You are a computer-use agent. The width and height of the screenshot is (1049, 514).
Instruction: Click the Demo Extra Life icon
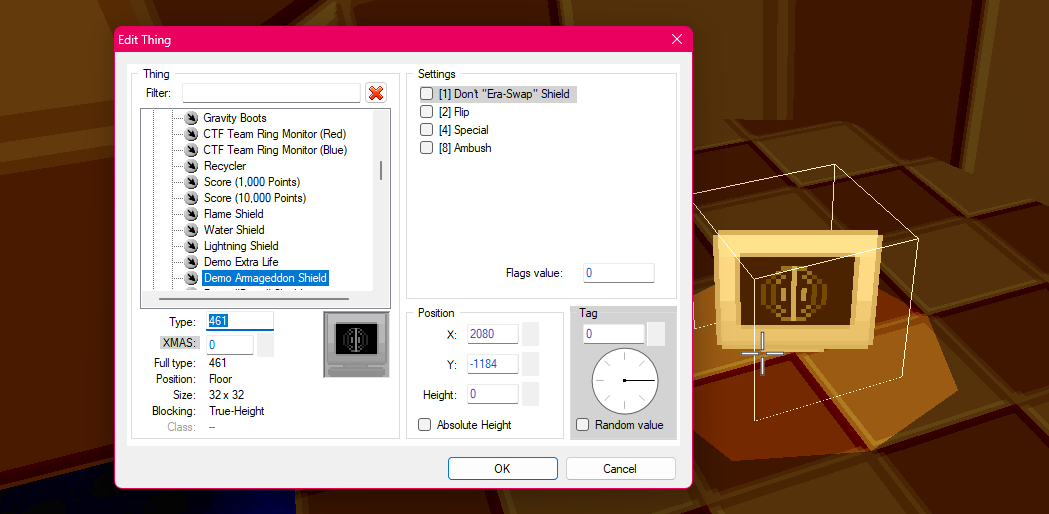pos(192,262)
